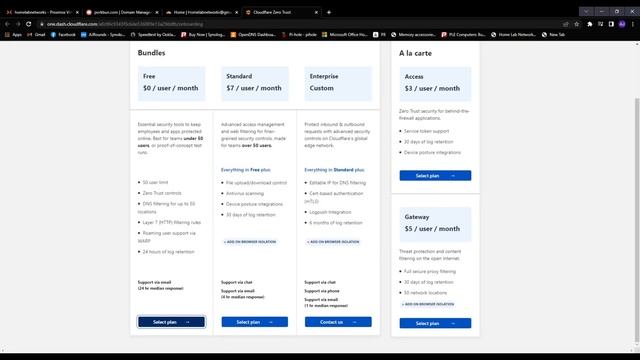Click the Free $0 / user / month card
This screenshot has height=360, width=640.
(x=171, y=84)
